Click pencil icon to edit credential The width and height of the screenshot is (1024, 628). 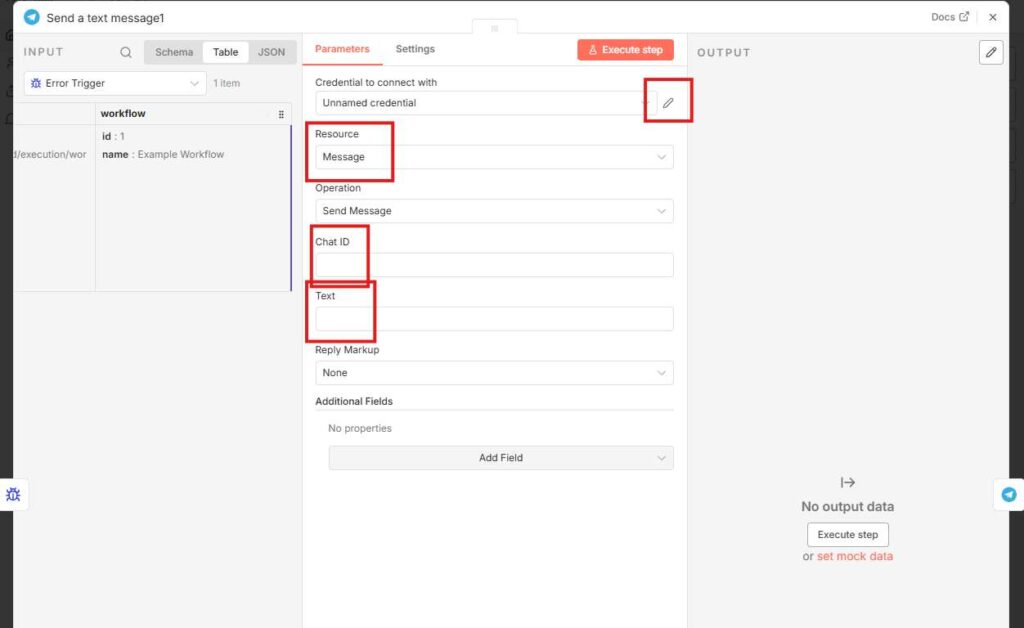[668, 103]
